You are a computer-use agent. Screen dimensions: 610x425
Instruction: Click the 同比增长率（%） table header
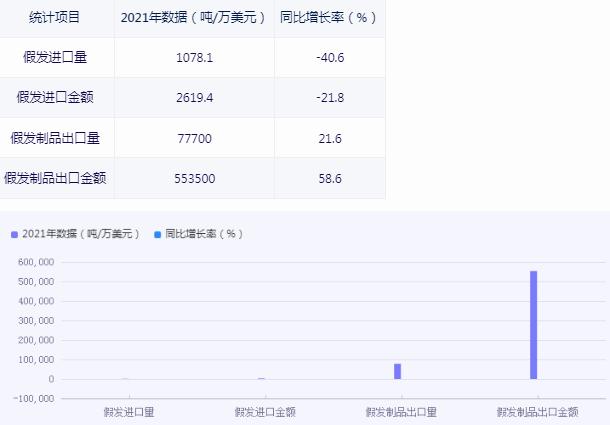pos(329,18)
